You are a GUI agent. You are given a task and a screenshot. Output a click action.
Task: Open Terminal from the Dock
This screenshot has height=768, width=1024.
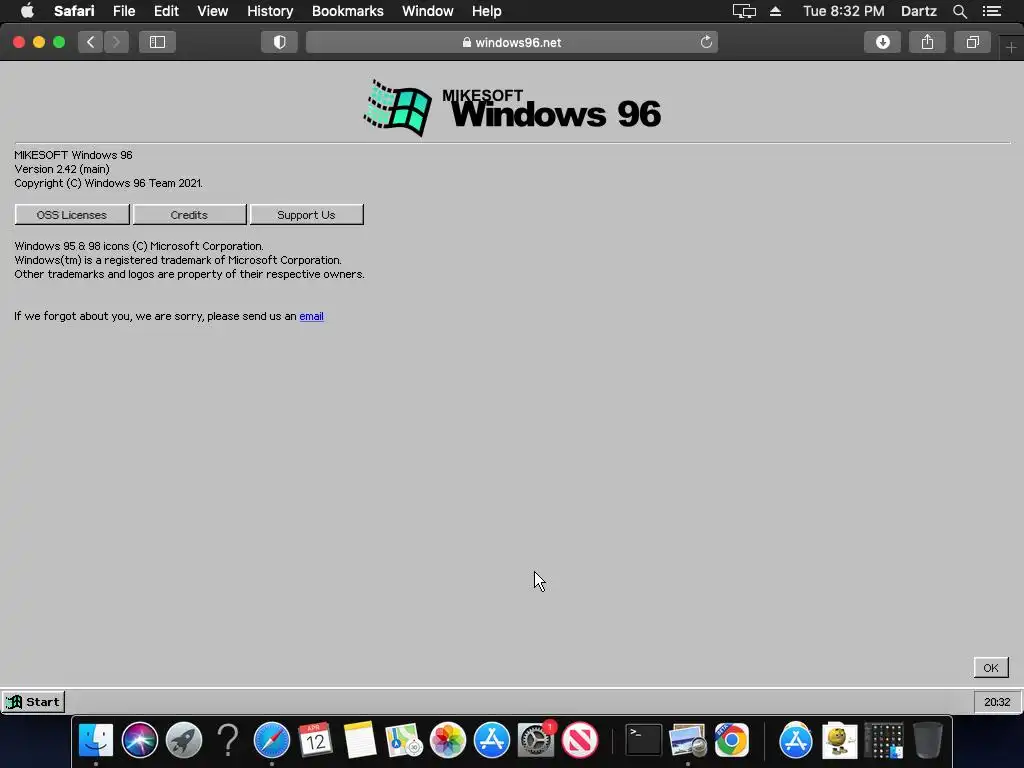(644, 740)
